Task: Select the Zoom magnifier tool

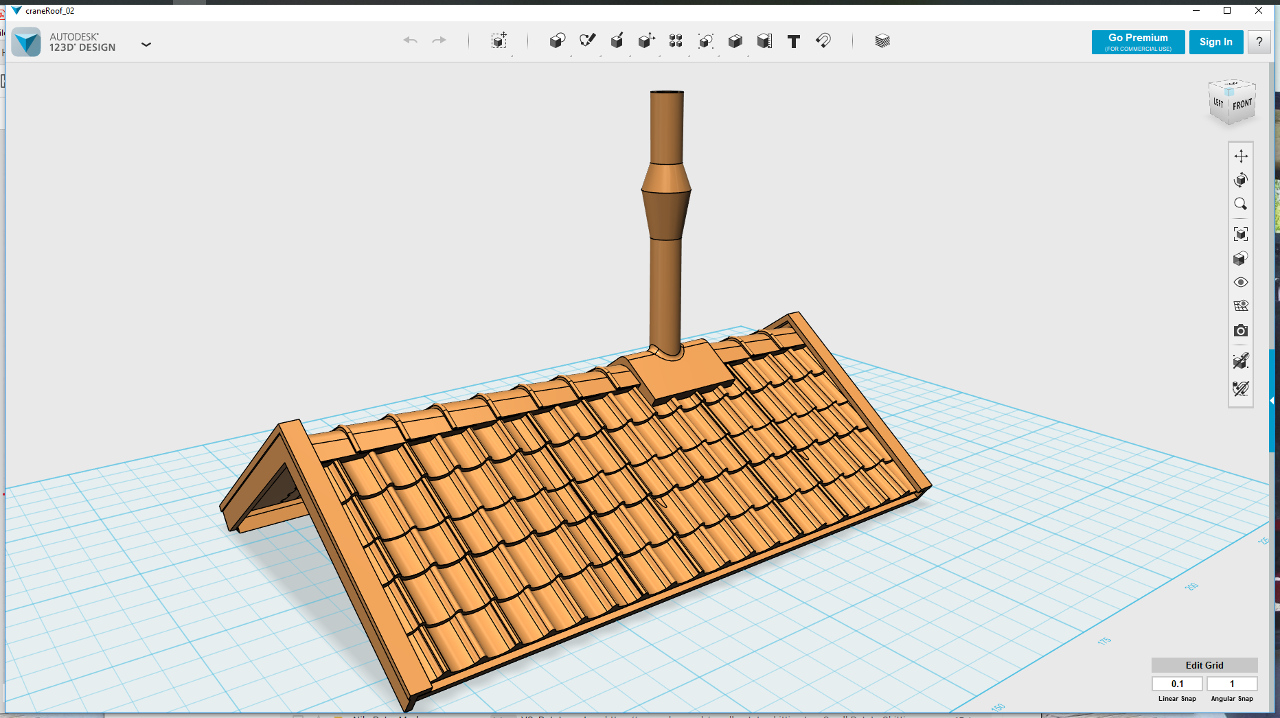Action: coord(1241,204)
